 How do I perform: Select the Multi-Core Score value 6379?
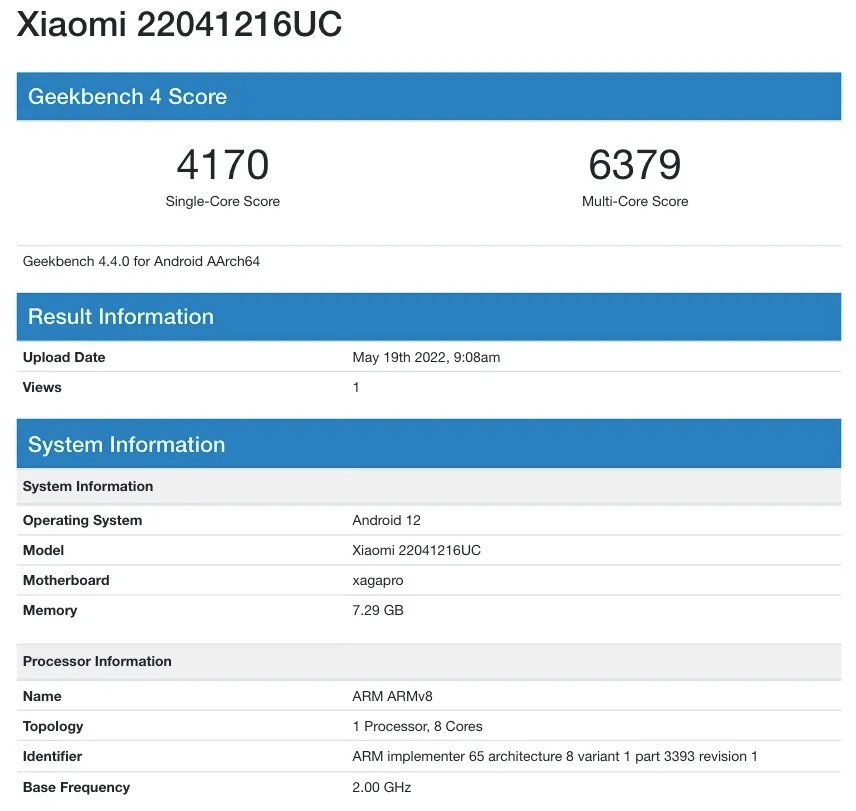pyautogui.click(x=635, y=163)
